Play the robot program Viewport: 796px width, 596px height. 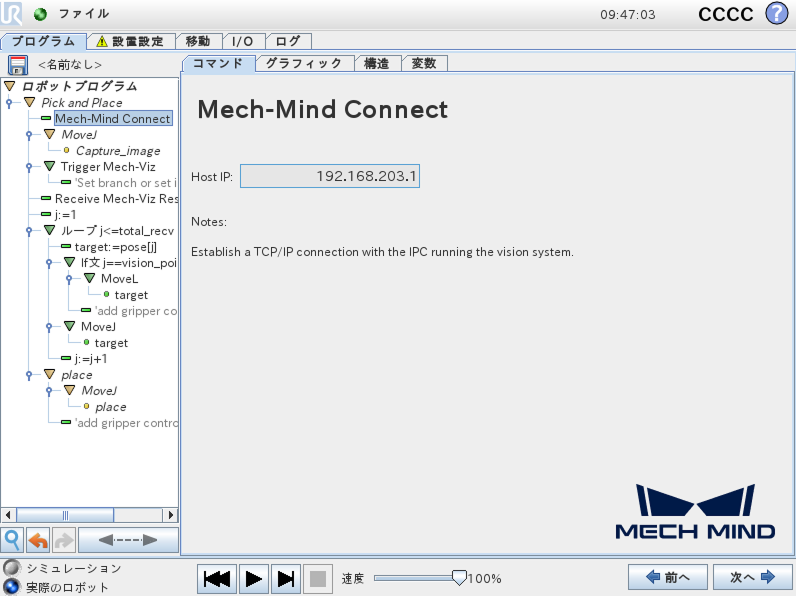click(x=254, y=579)
